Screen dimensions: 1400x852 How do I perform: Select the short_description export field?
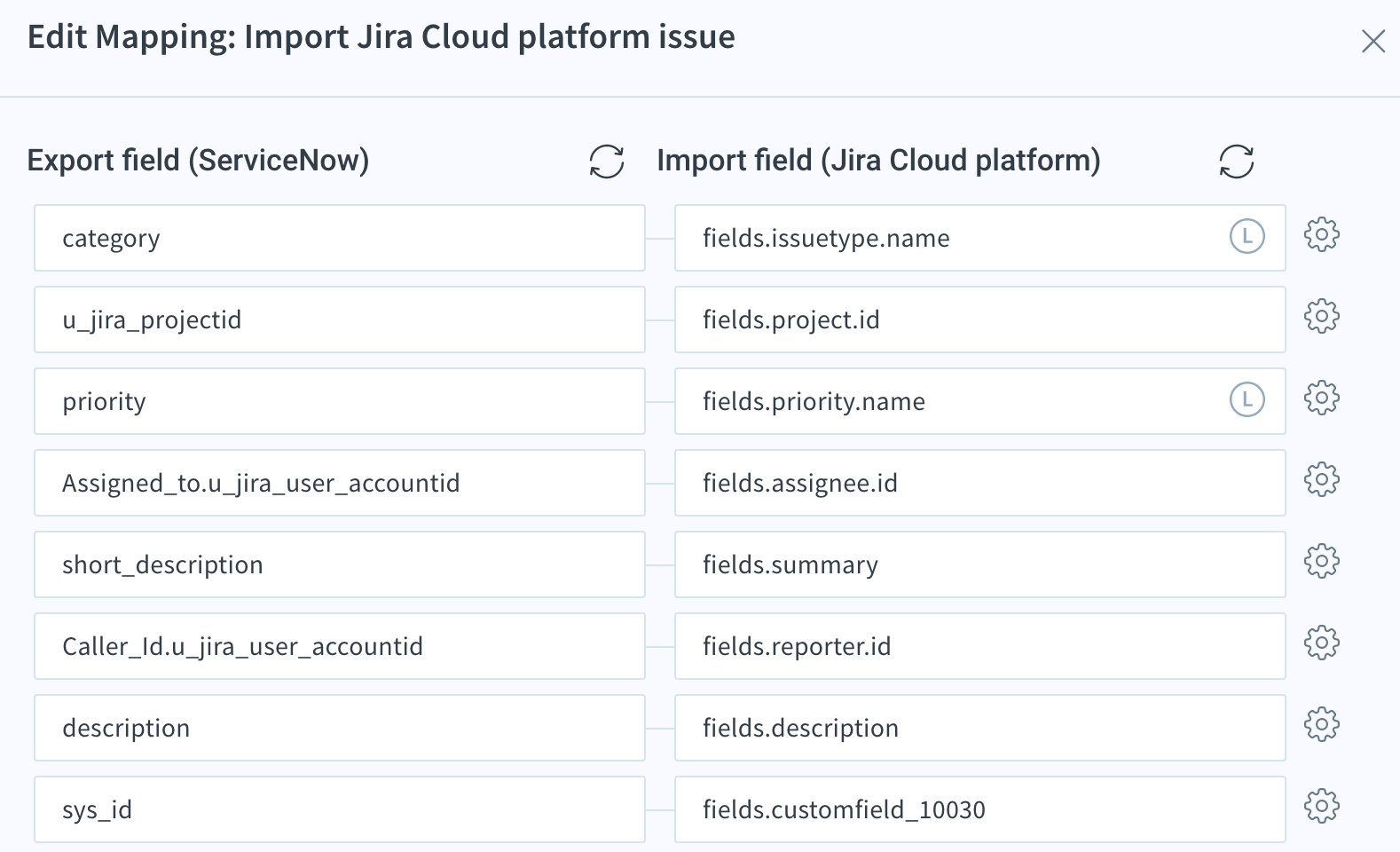tap(340, 564)
